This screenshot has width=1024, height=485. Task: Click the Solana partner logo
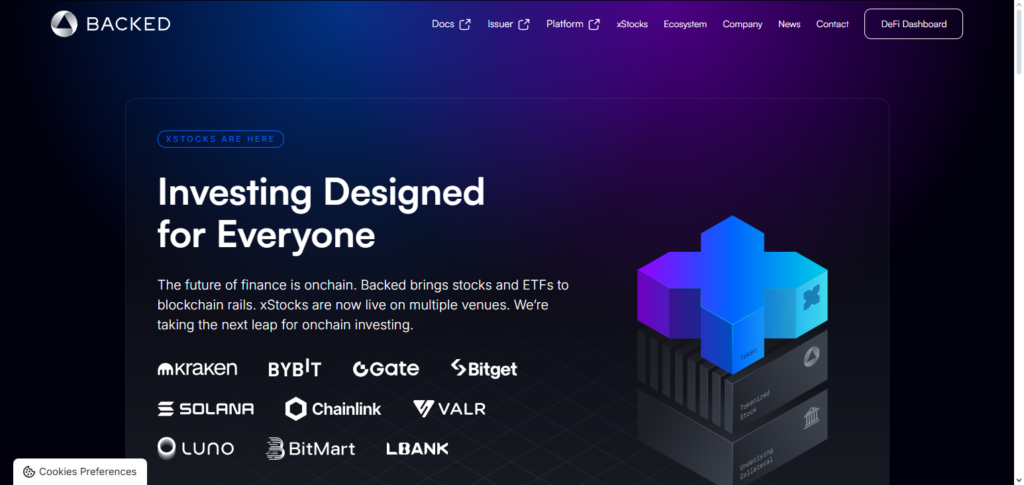206,409
